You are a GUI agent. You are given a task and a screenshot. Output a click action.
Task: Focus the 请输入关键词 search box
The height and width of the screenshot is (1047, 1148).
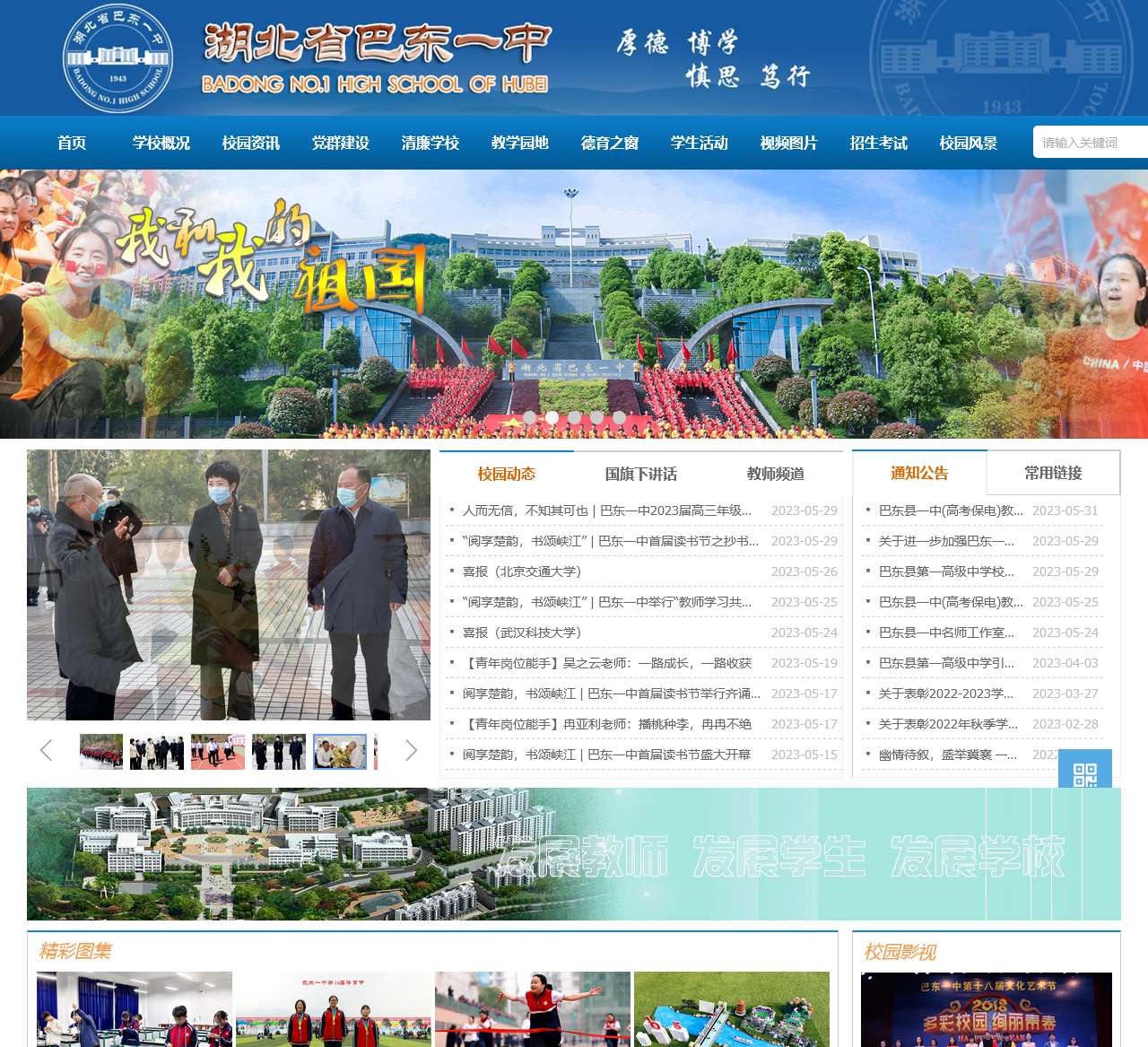[x=1091, y=143]
